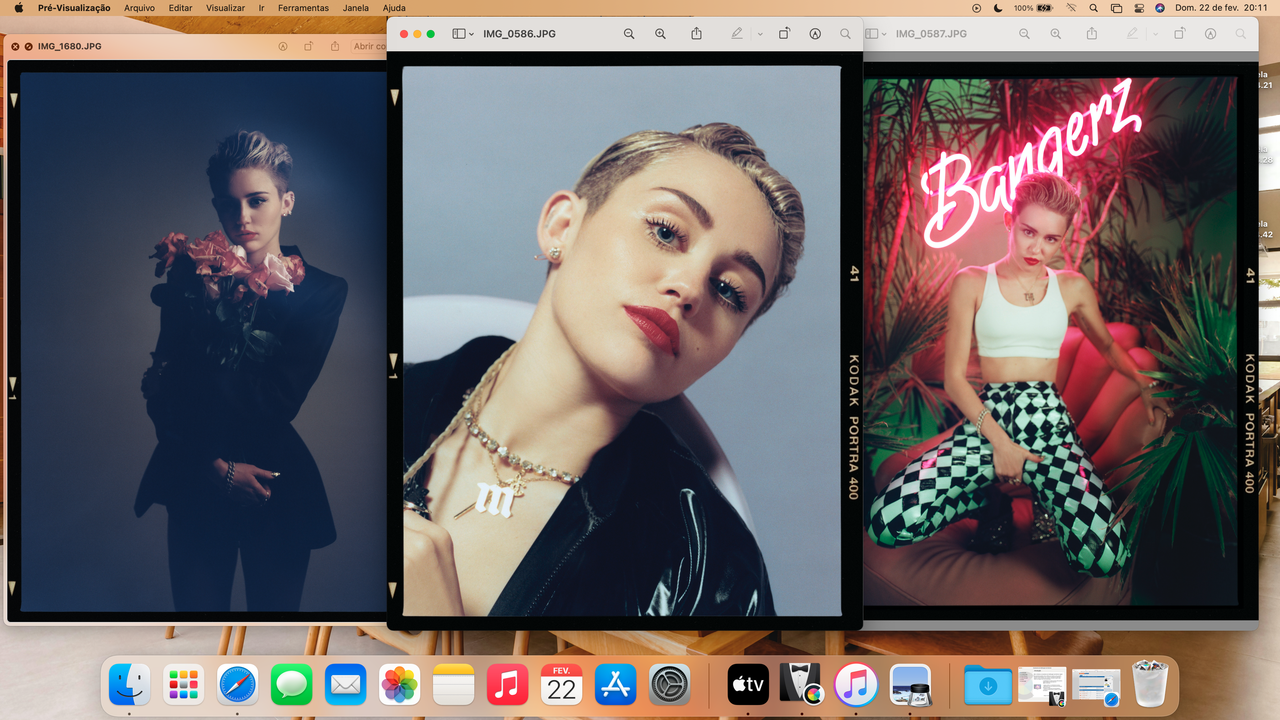Toggle Markup toolbar in IMG_0587.JPG window

pos(1210,34)
